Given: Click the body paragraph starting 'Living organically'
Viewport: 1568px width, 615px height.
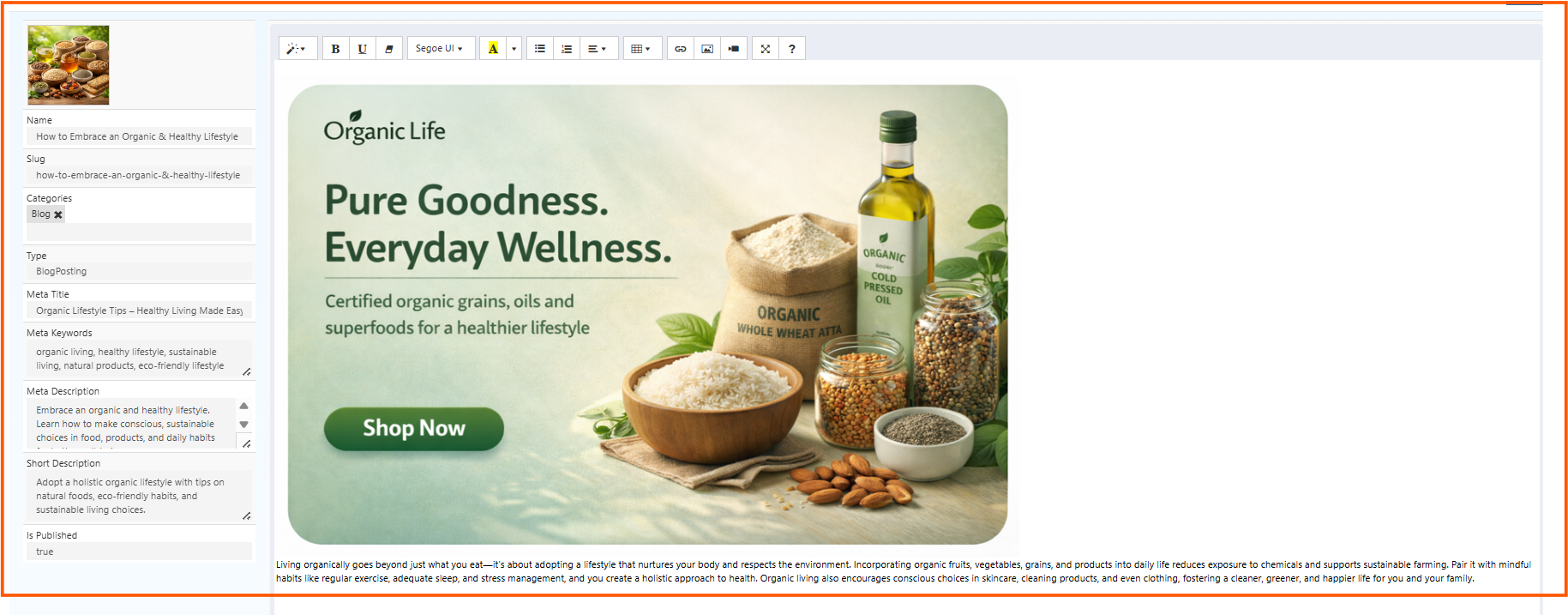Looking at the screenshot, I should (903, 571).
